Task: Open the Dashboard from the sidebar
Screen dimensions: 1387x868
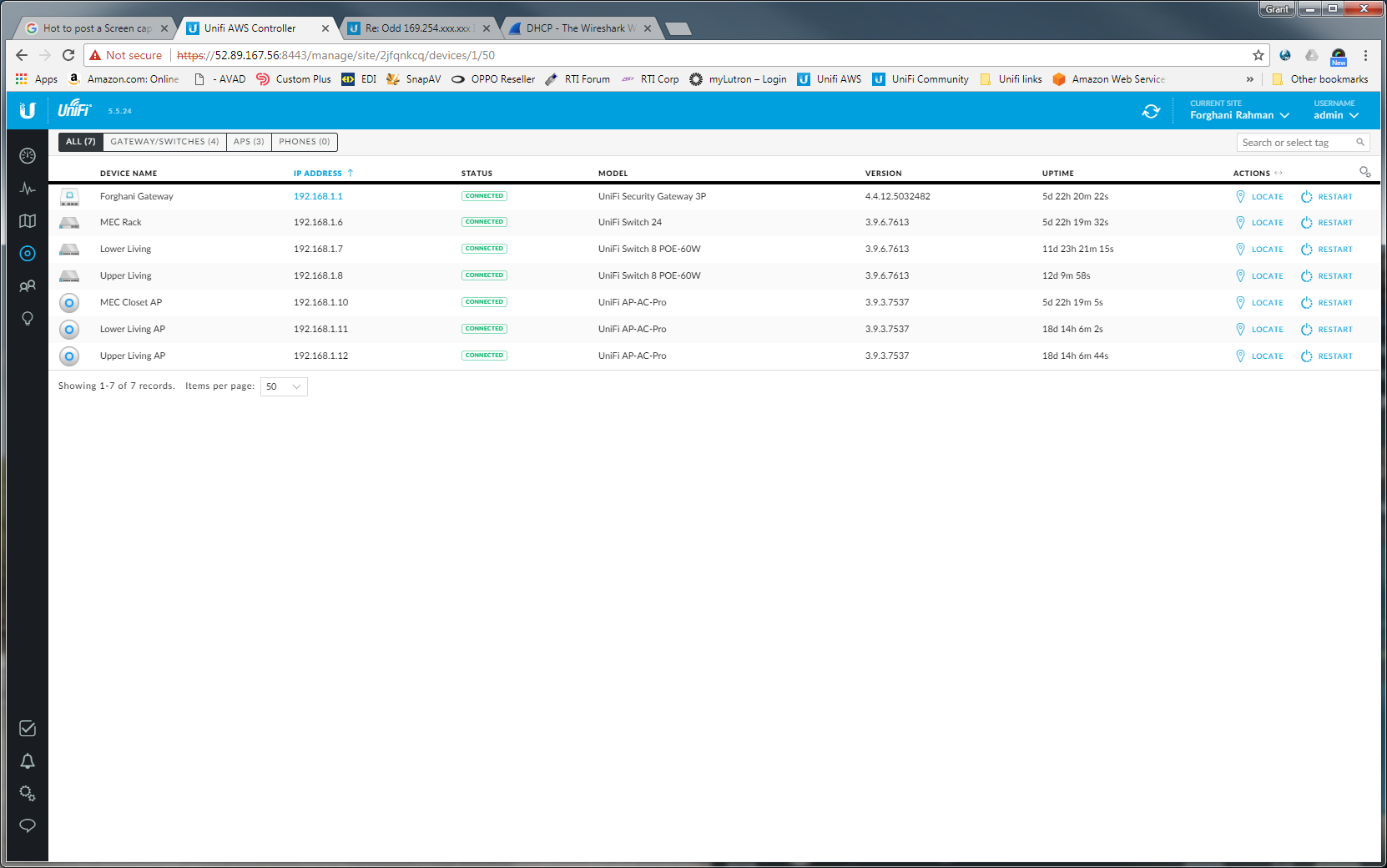Action: coord(28,155)
